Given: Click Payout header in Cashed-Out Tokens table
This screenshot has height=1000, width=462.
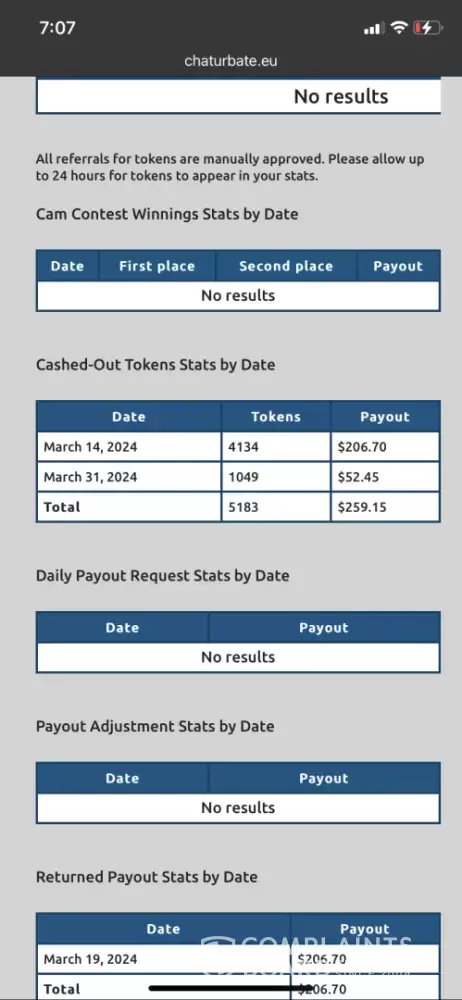Looking at the screenshot, I should [x=385, y=416].
